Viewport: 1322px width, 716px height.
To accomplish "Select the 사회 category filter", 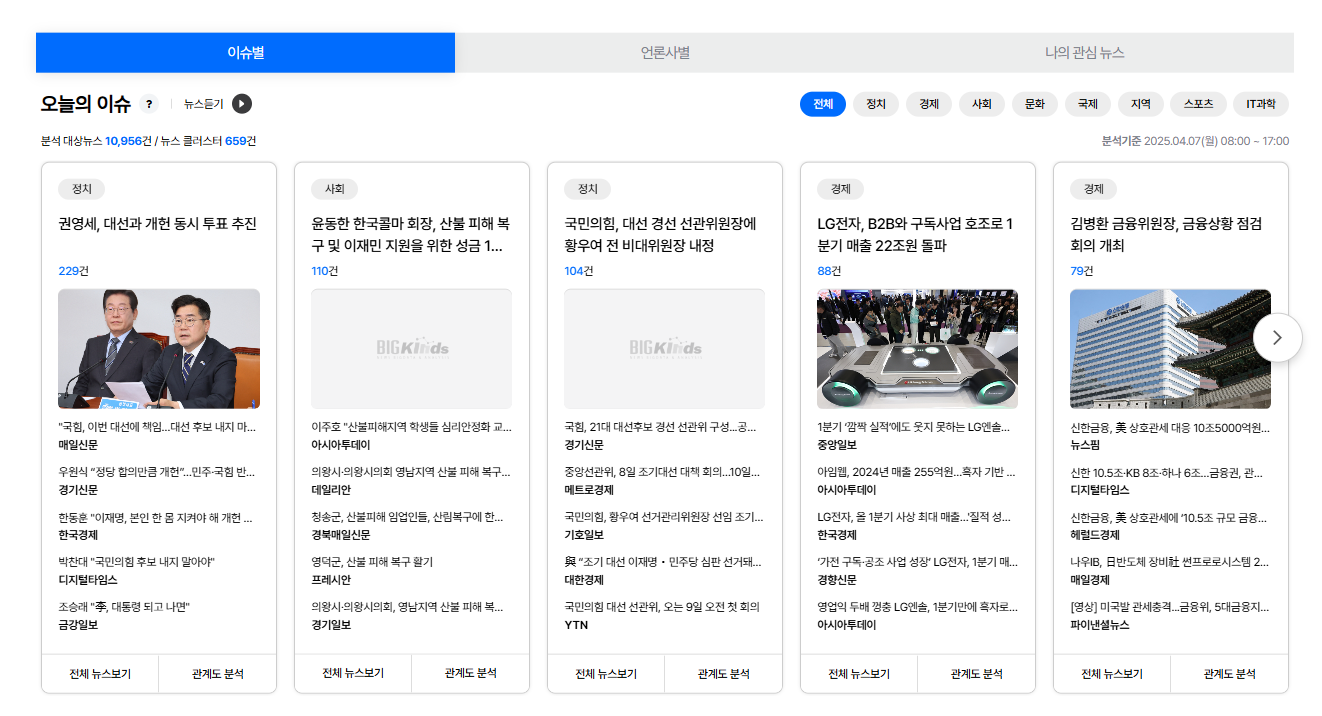I will pyautogui.click(x=982, y=104).
